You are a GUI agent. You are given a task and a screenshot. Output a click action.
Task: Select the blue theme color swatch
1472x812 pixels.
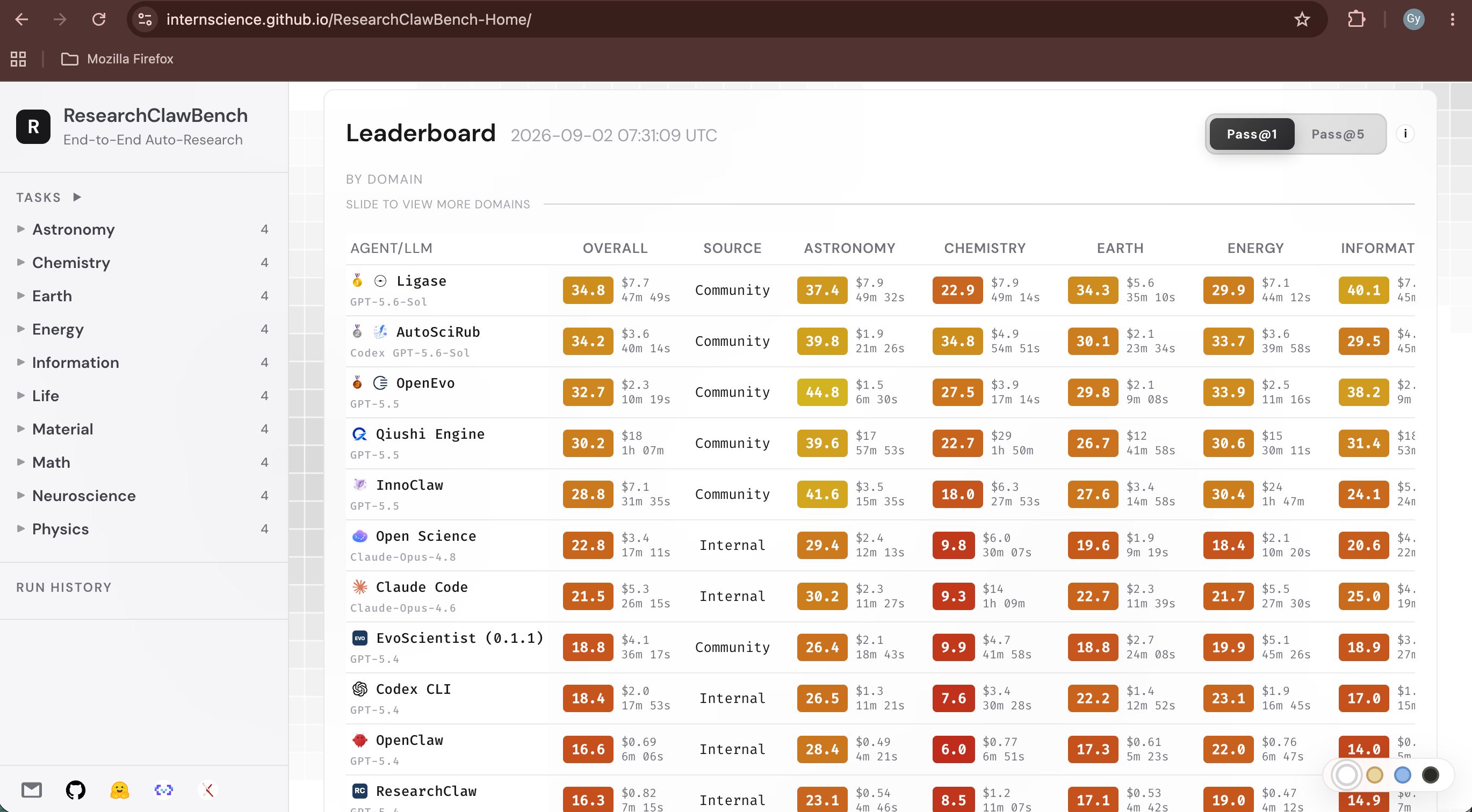tap(1402, 775)
